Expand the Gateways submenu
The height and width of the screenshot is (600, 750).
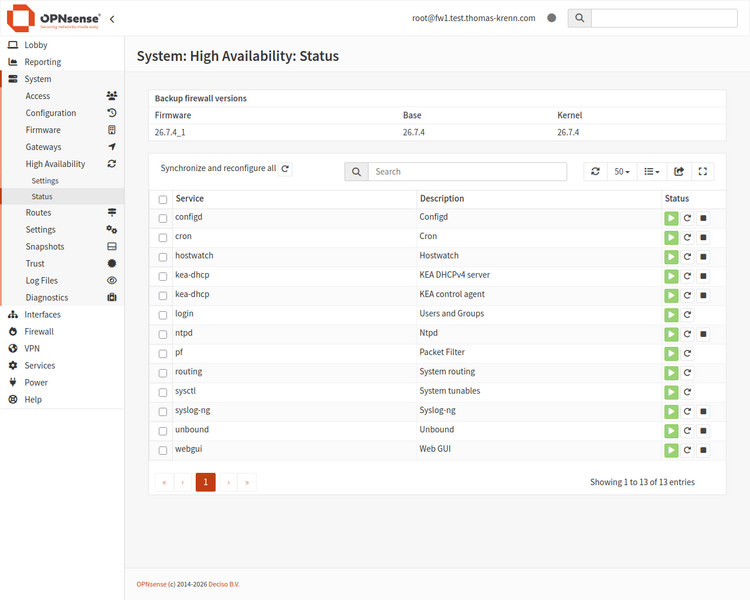[x=62, y=147]
